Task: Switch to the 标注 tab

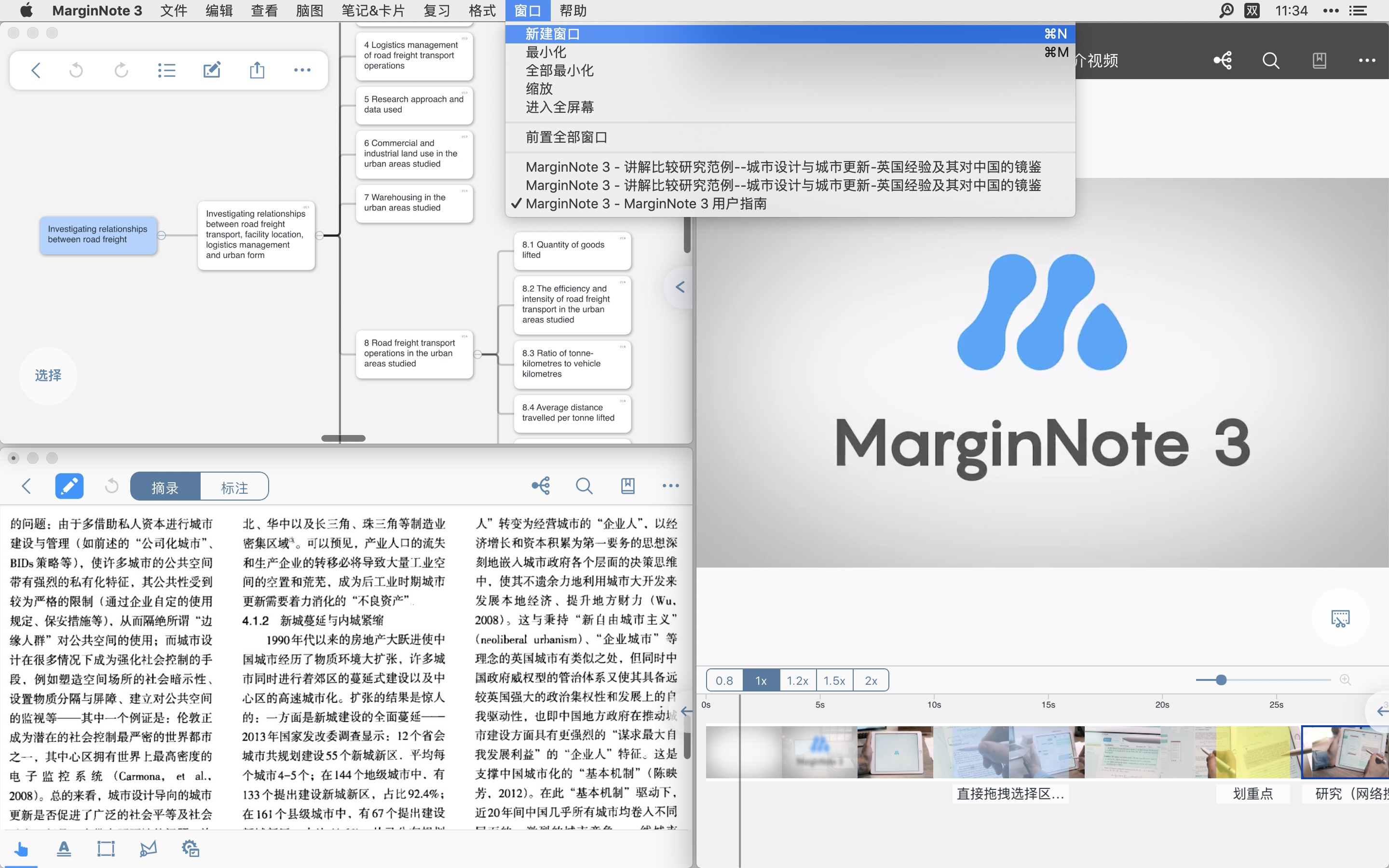Action: pyautogui.click(x=234, y=486)
